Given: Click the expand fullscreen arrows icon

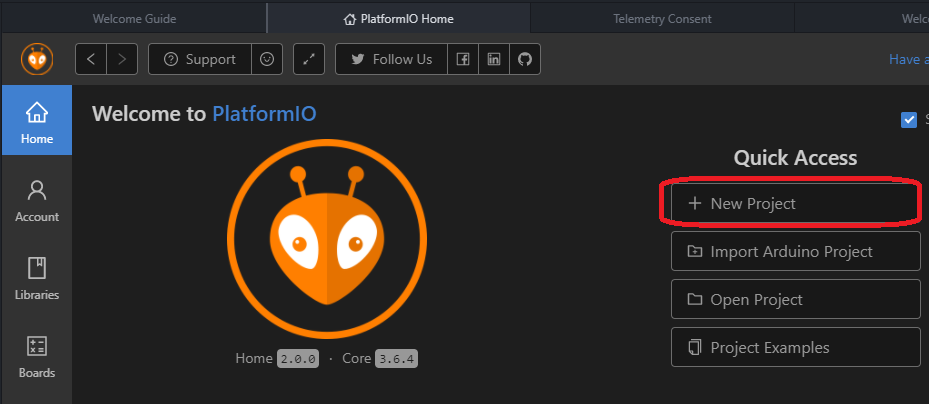Looking at the screenshot, I should point(309,59).
